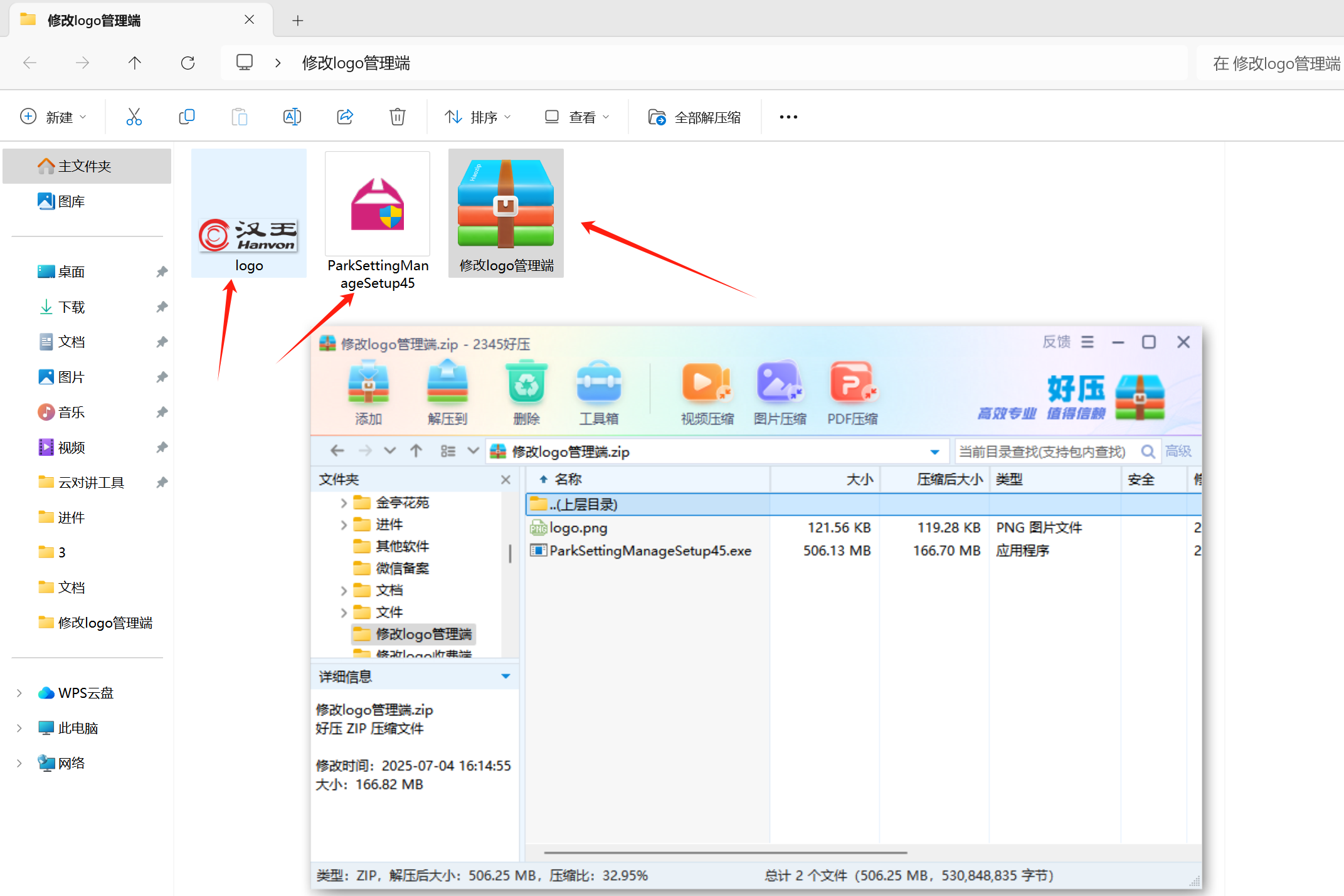Expand the 金亭花苑 folder tree node
Viewport: 1344px width, 896px height.
click(x=343, y=503)
